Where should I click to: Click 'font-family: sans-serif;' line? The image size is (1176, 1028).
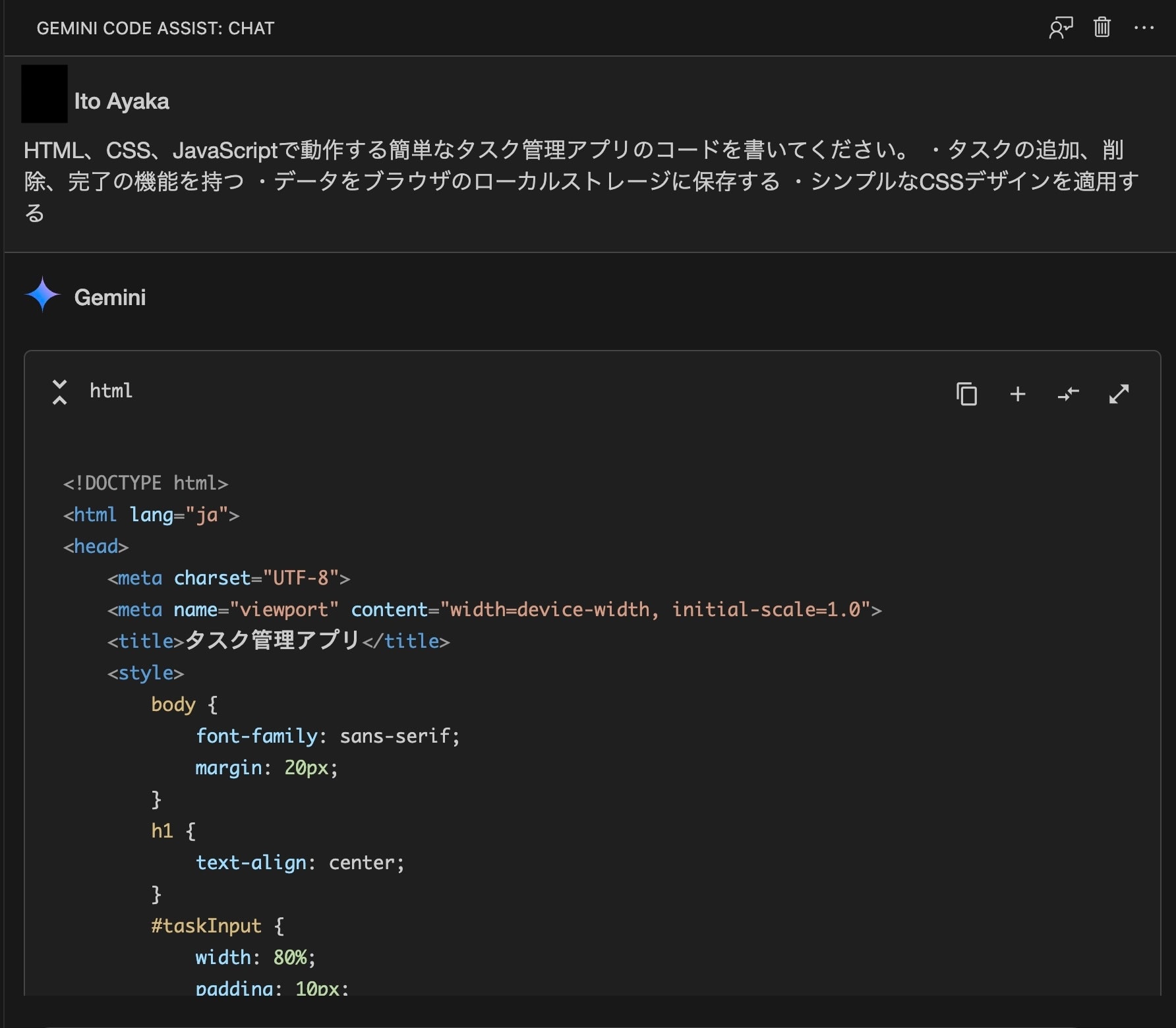tap(328, 736)
